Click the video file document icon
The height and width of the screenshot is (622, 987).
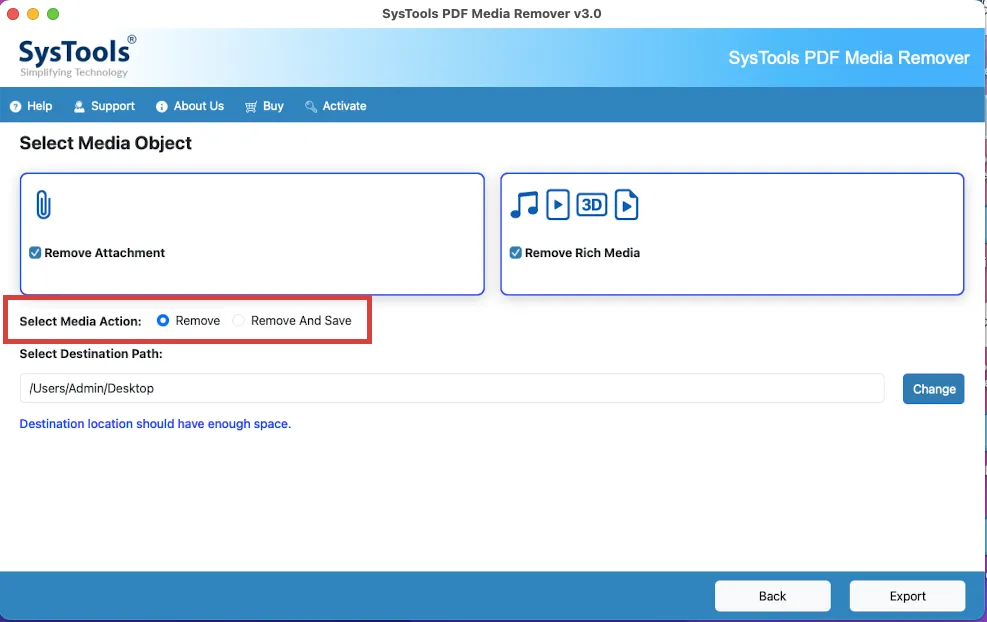click(x=626, y=205)
